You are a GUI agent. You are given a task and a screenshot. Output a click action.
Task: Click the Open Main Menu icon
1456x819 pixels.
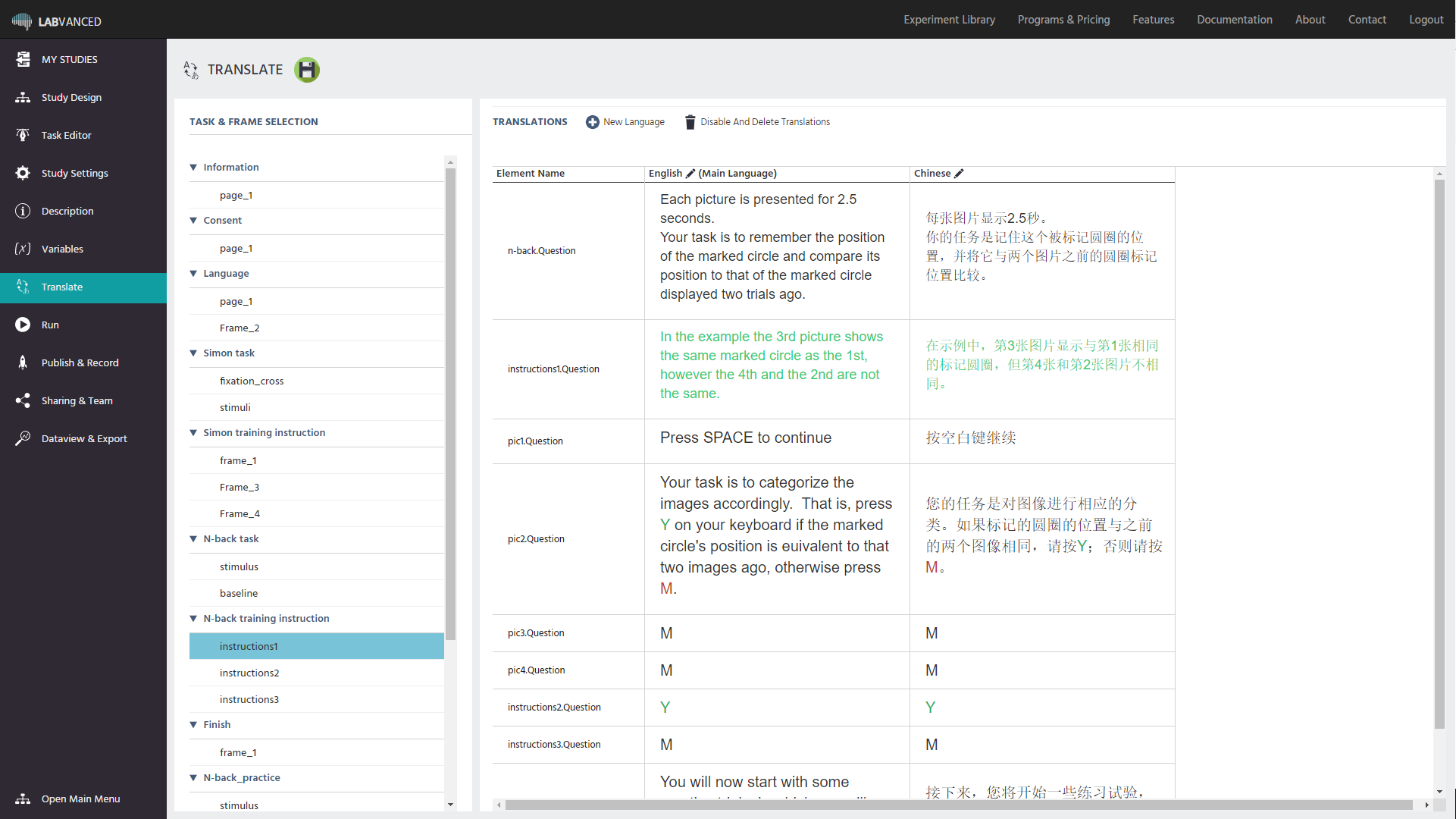tap(23, 799)
